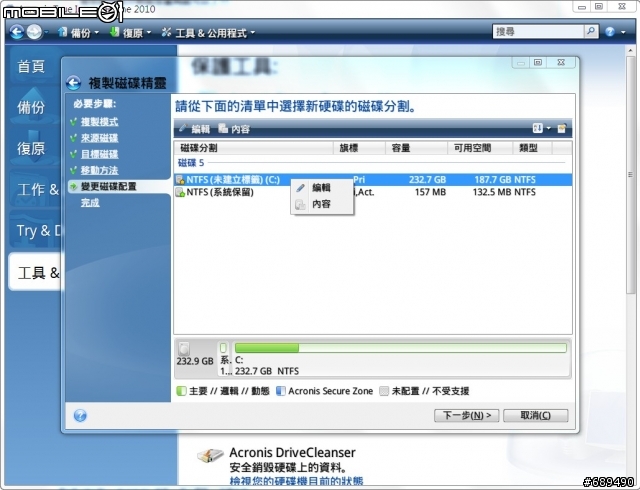The height and width of the screenshot is (490, 640).
Task: Click the sort columns icon
Action: point(538,128)
